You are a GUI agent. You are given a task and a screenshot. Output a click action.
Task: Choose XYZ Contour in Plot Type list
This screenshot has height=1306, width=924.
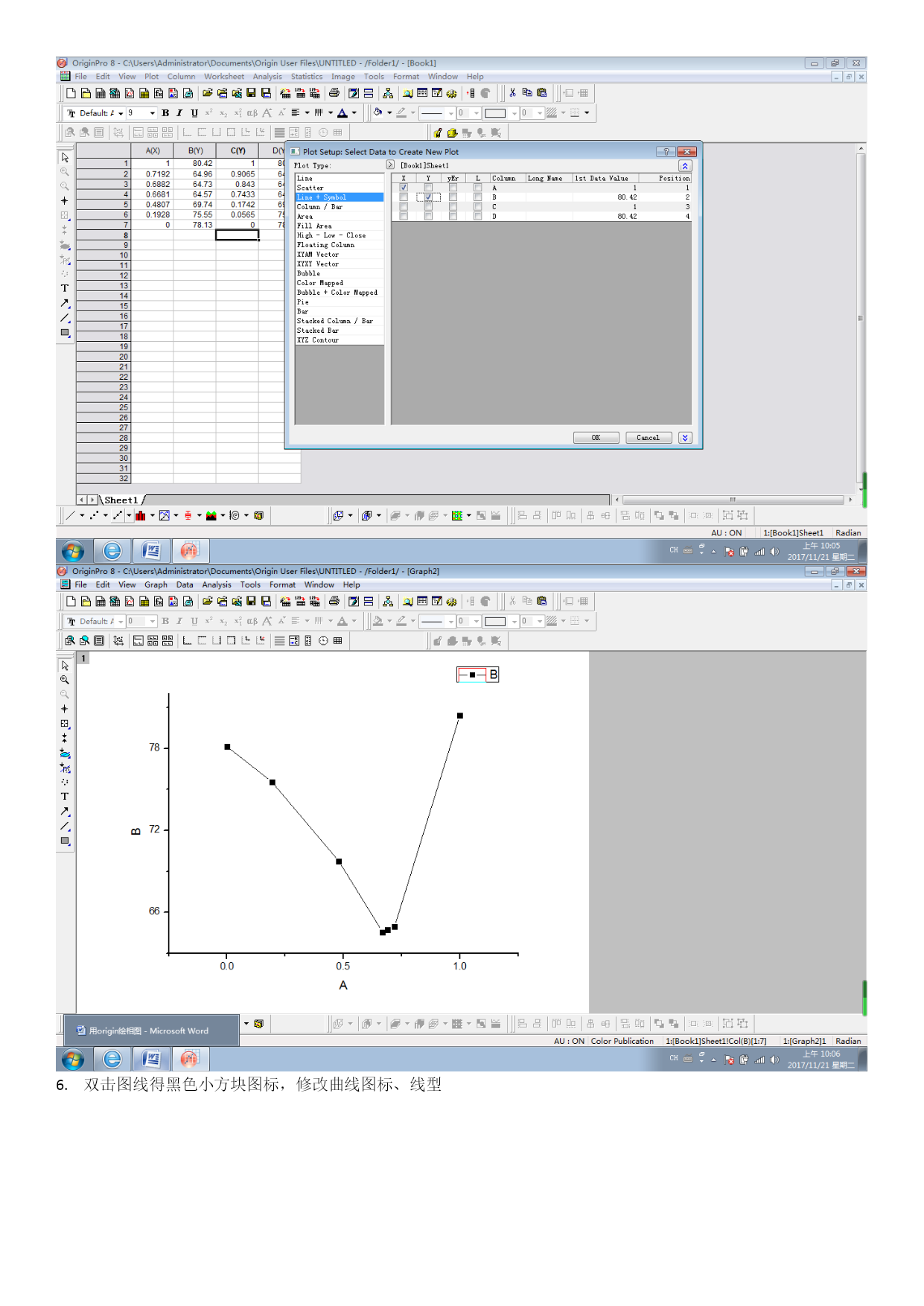coord(340,340)
